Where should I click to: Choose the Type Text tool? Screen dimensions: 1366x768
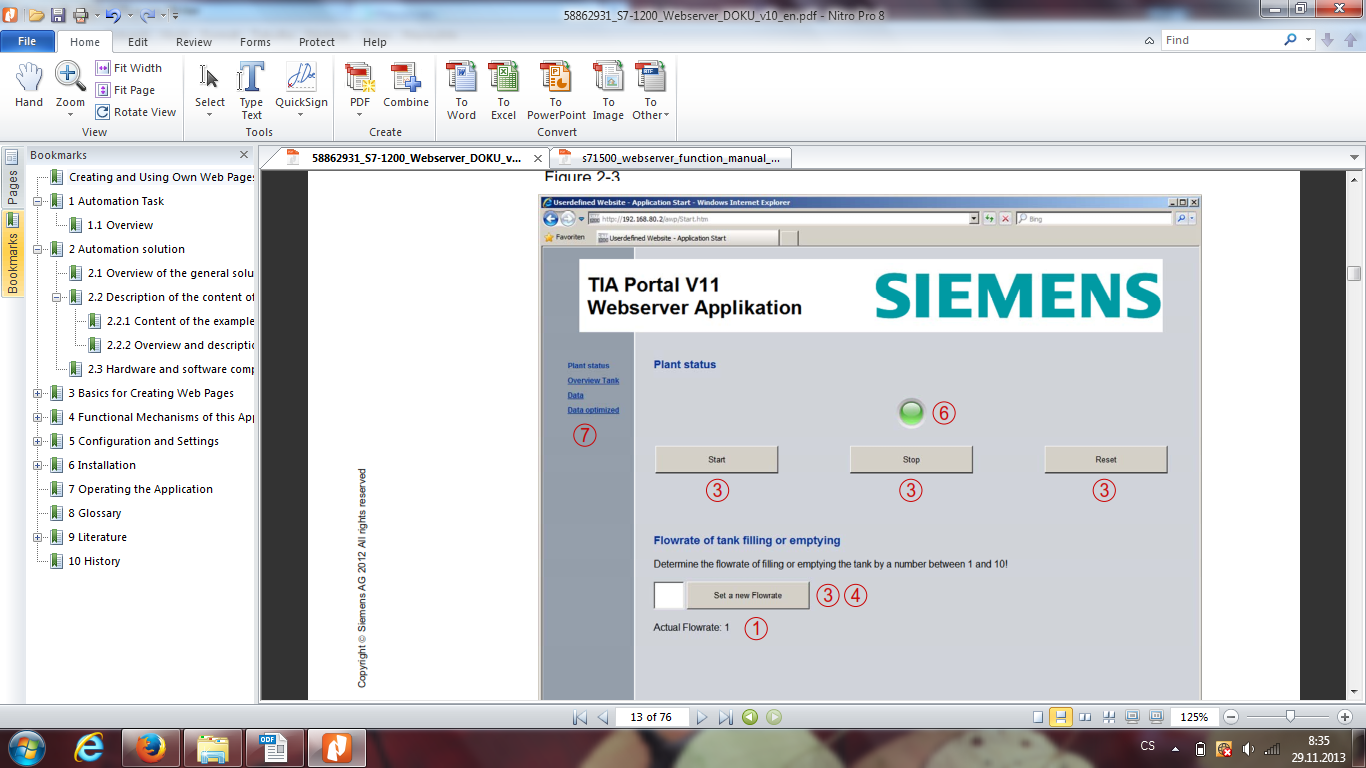pyautogui.click(x=251, y=90)
